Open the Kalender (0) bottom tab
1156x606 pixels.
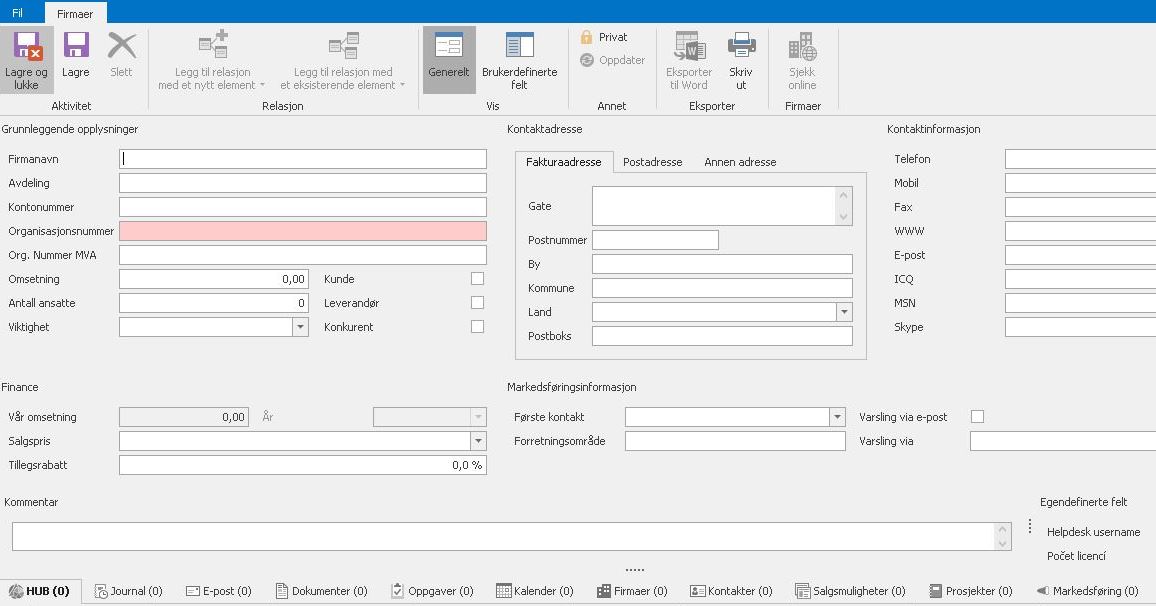click(x=535, y=591)
